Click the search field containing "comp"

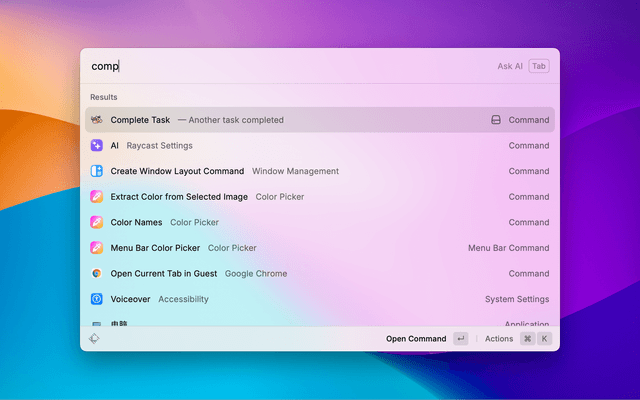point(280,66)
